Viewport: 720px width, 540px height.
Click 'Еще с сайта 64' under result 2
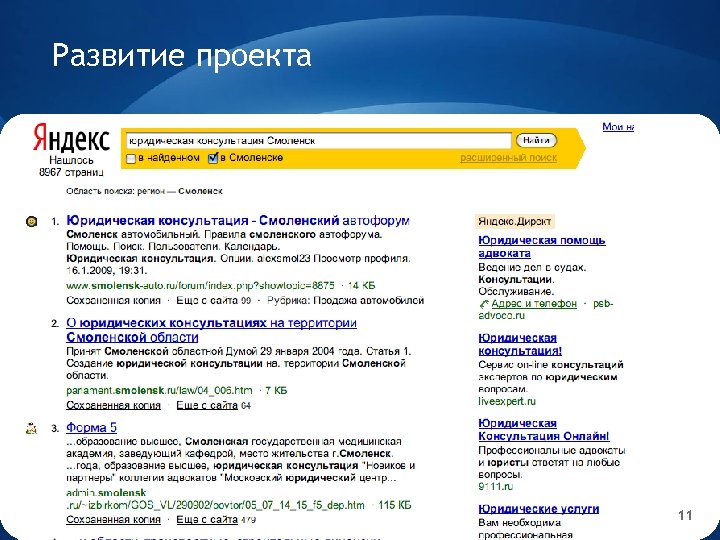[214, 405]
